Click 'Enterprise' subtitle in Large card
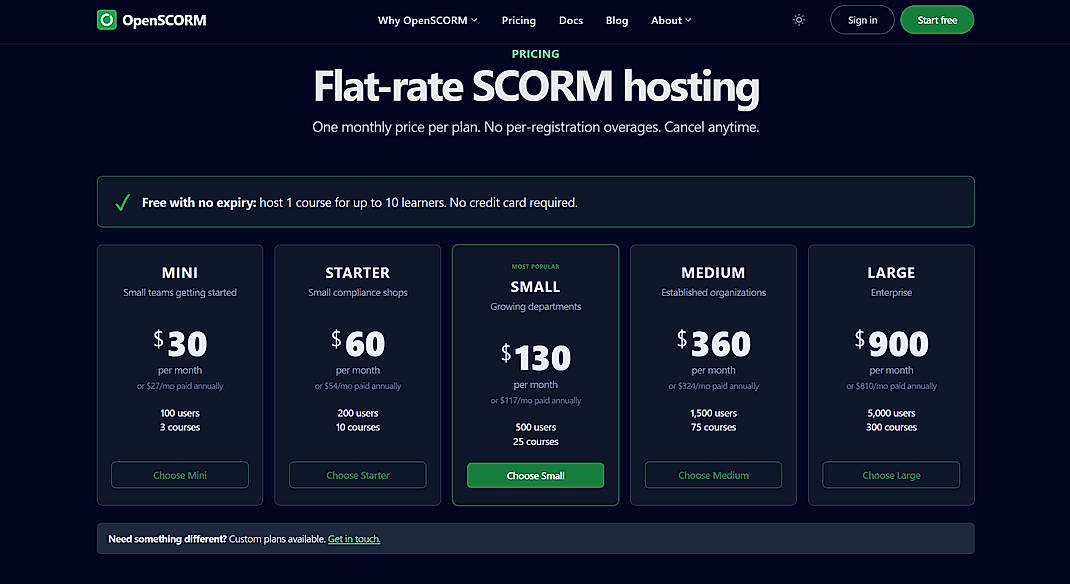The height and width of the screenshot is (584, 1070). [x=891, y=293]
